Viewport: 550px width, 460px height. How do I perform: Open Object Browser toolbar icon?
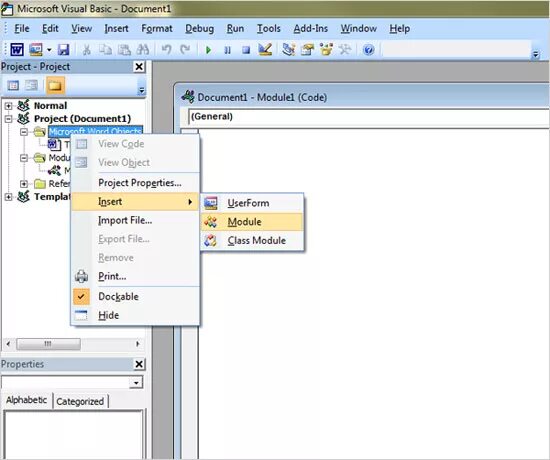tap(326, 50)
